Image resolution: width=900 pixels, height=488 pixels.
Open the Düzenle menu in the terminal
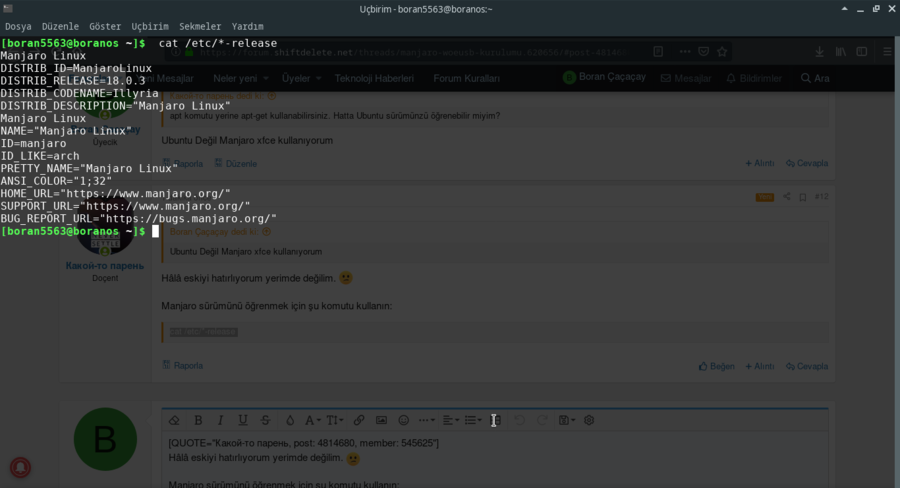point(60,26)
